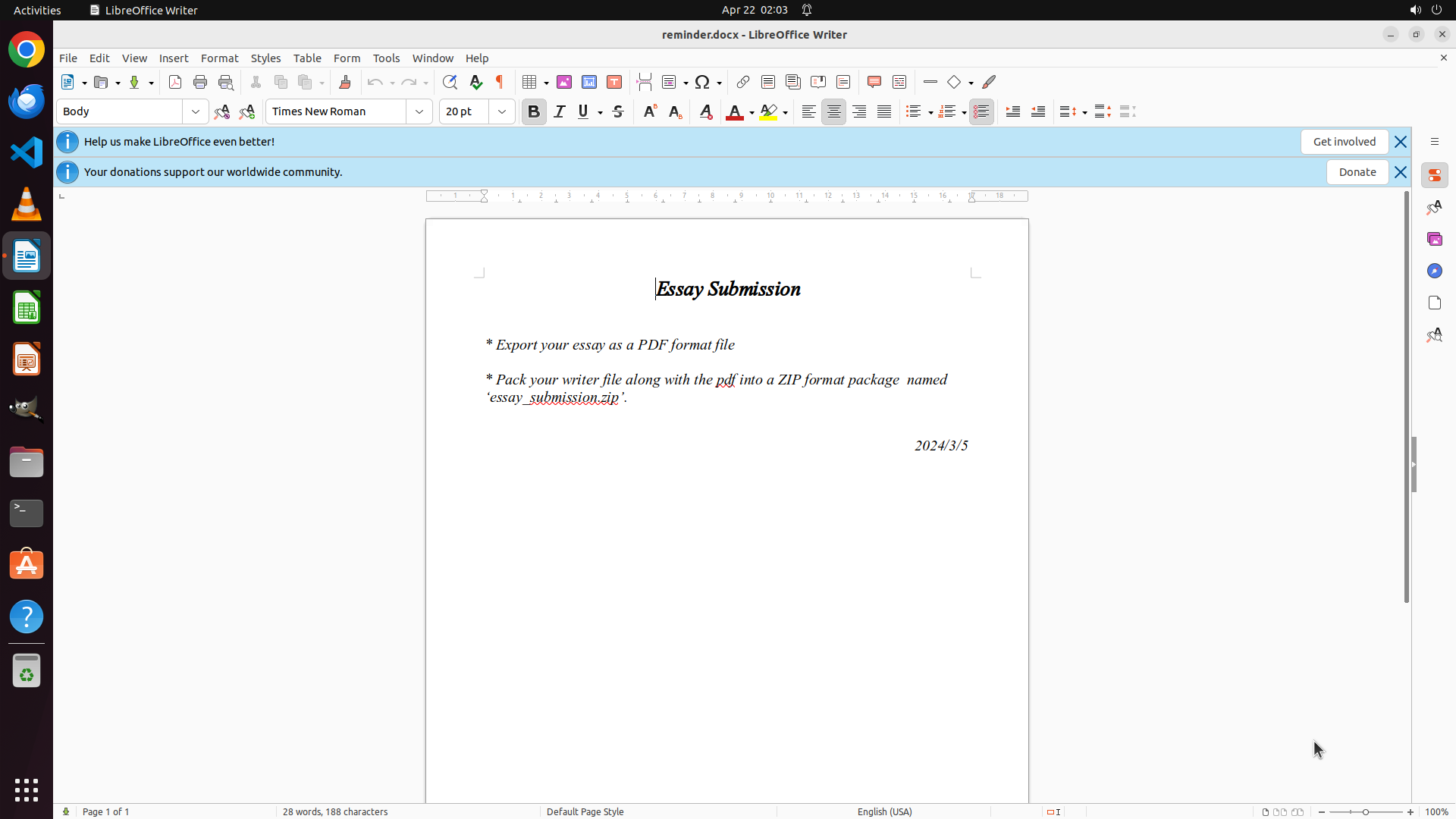Toggle formatting marks pilcrow icon
The image size is (1456, 819).
[500, 82]
